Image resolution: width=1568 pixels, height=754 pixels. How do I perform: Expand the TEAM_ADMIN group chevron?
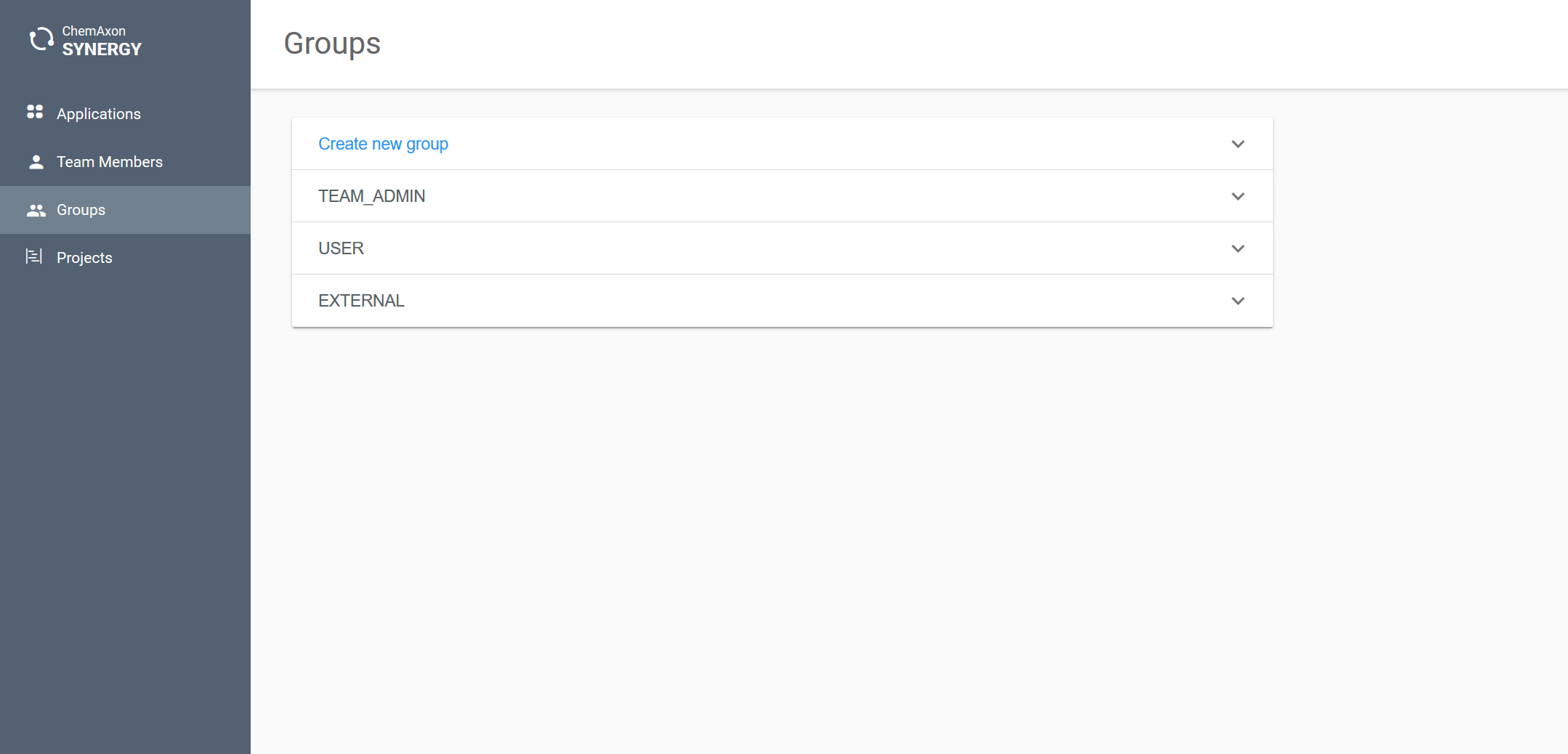pyautogui.click(x=1238, y=196)
